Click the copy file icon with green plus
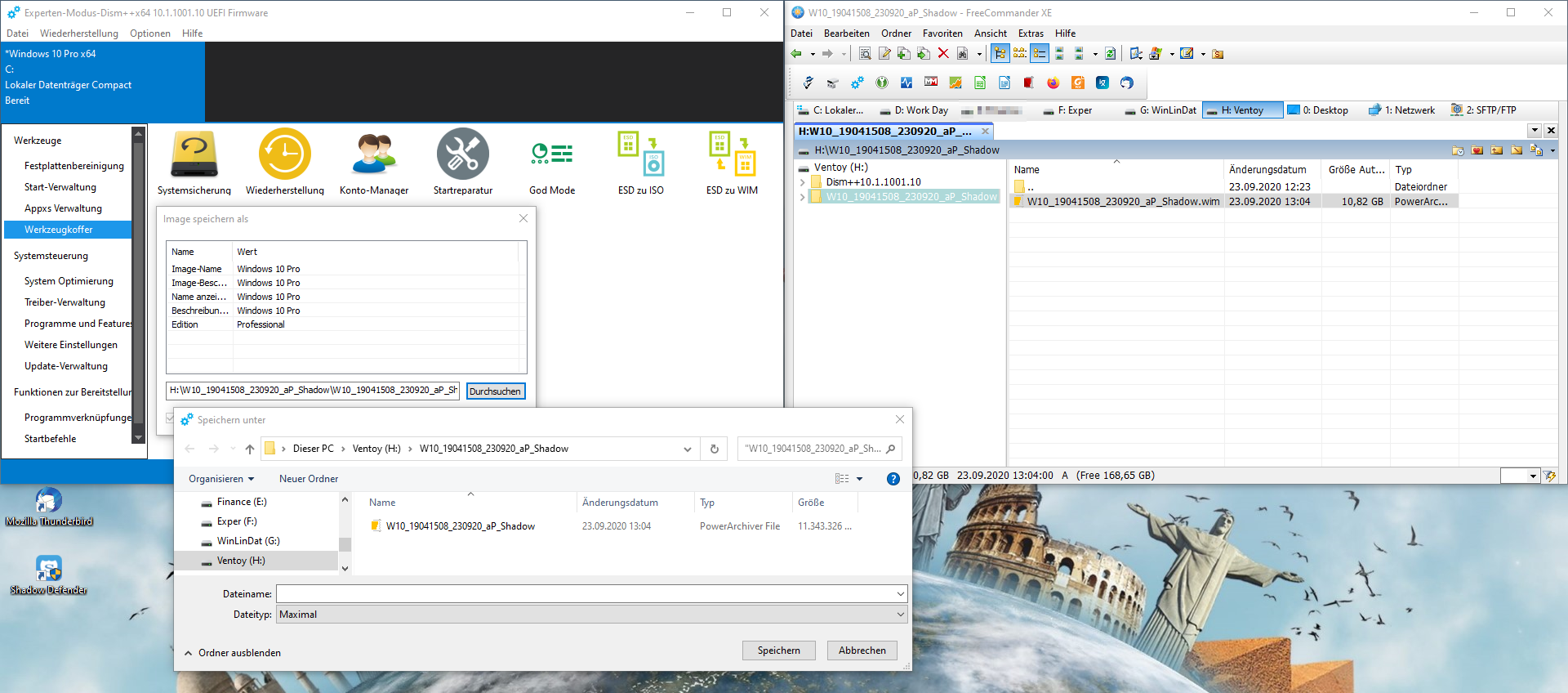1568x693 pixels. 904,54
